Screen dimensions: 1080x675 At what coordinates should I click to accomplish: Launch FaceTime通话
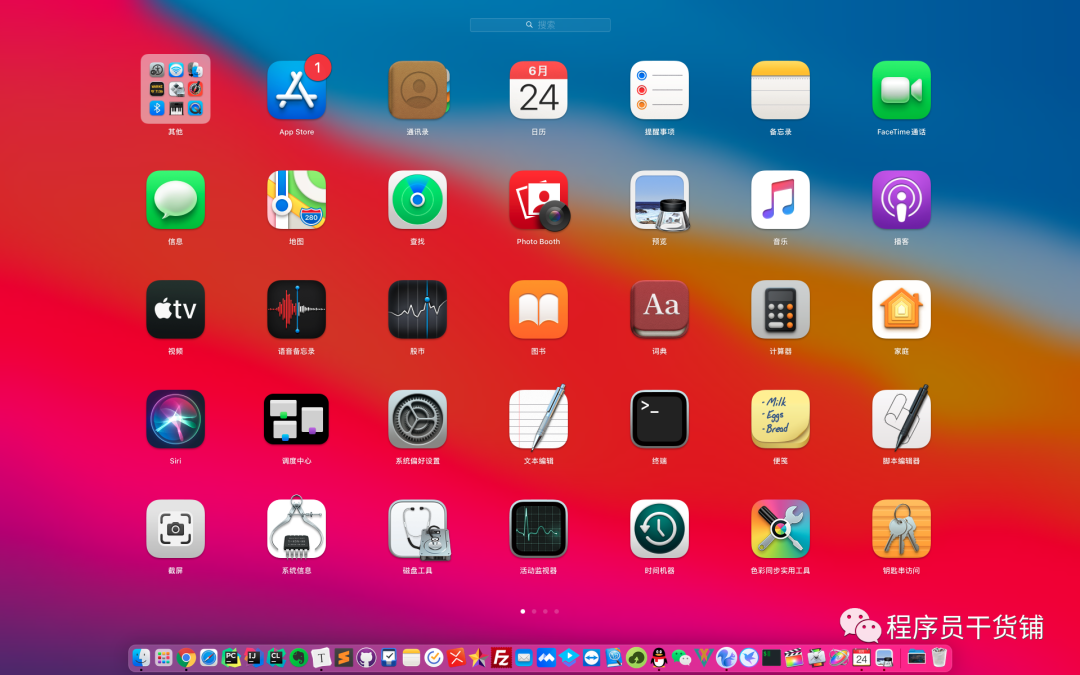tap(902, 90)
